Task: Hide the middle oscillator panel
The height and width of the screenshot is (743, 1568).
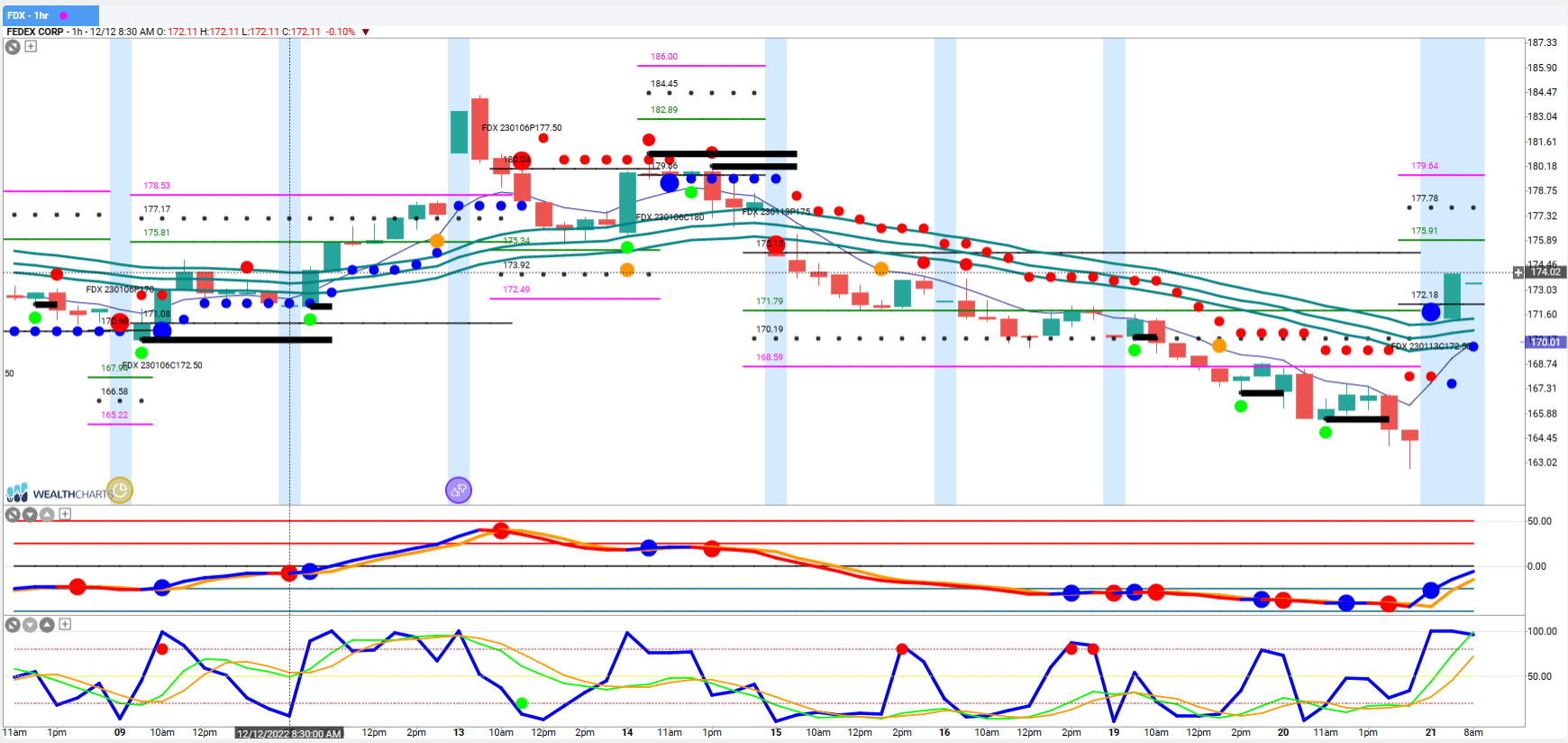Action: (13, 515)
